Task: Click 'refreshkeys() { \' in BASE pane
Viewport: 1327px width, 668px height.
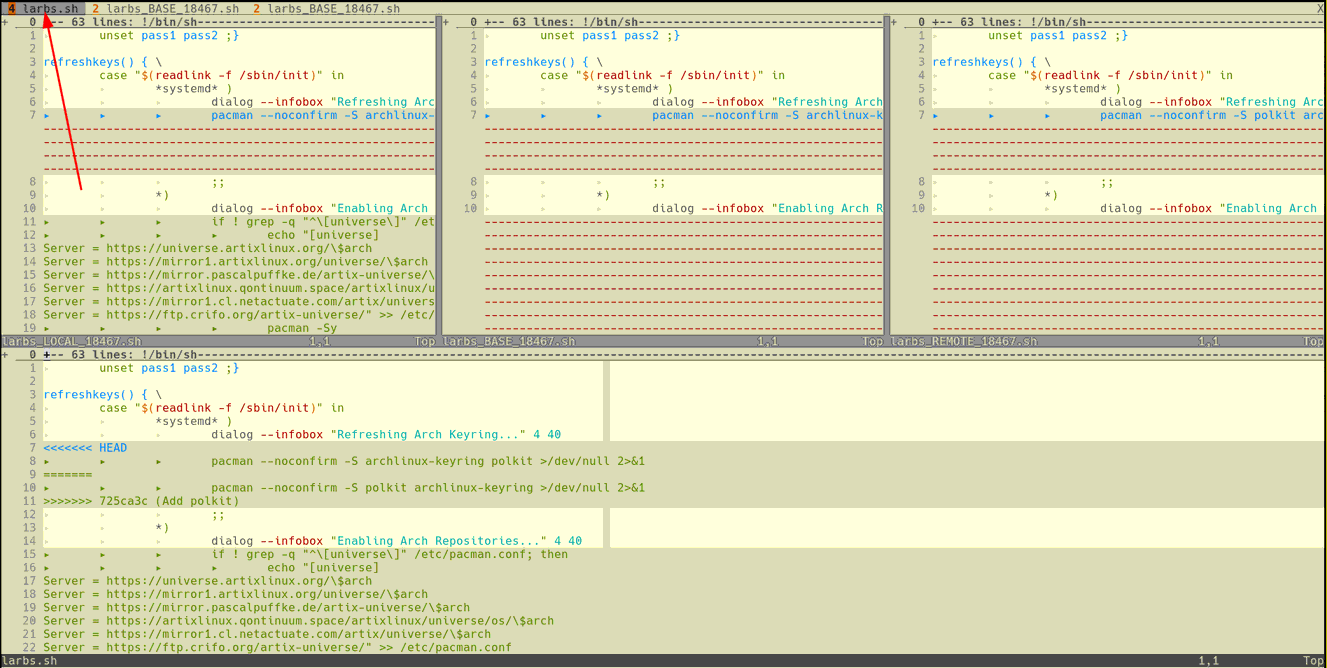Action: 543,62
